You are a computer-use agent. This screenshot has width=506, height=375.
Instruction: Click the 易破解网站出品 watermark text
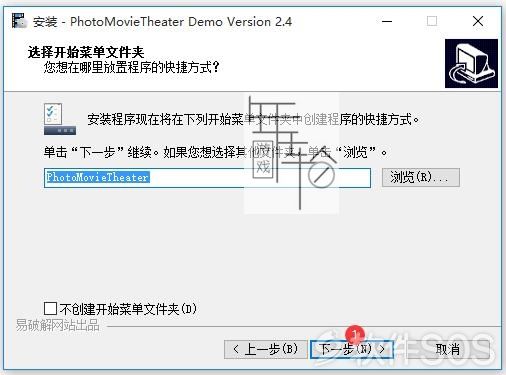(58, 325)
